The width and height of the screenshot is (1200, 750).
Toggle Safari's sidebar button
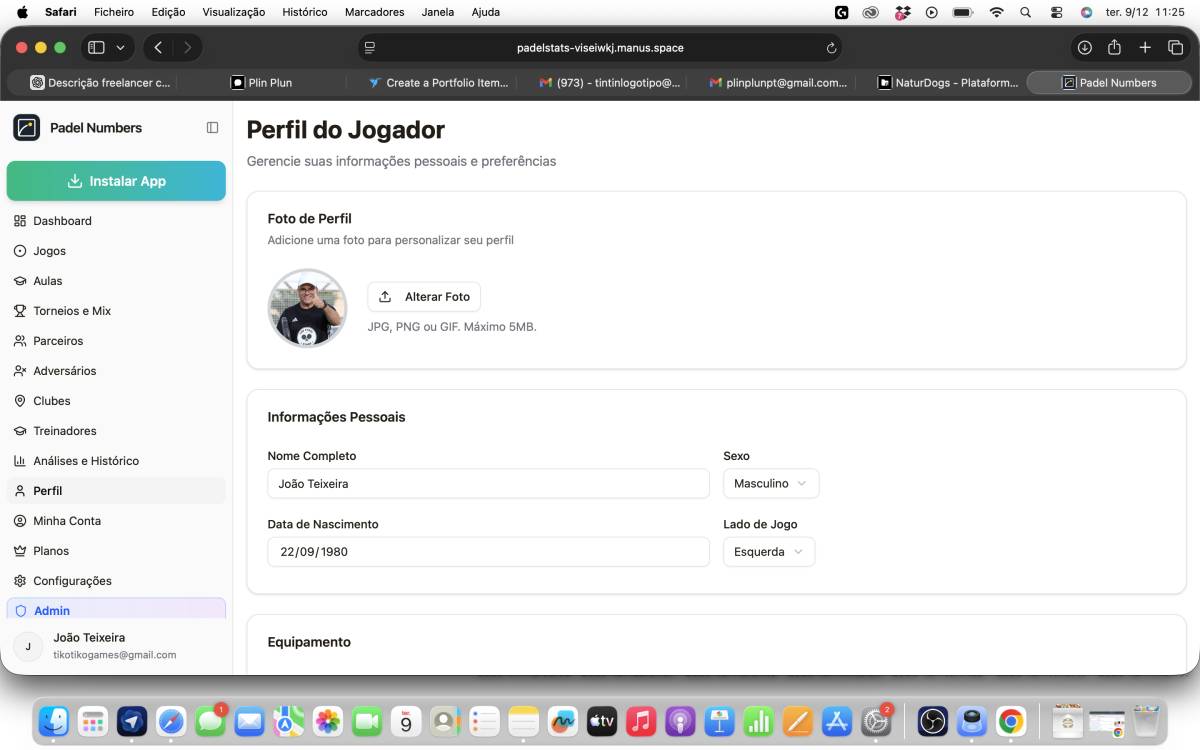[x=96, y=47]
